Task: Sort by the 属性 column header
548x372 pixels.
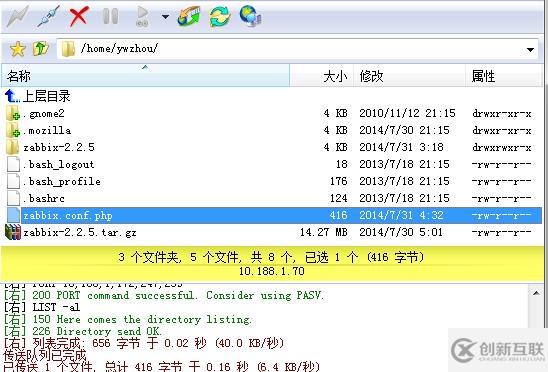Action: (504, 76)
